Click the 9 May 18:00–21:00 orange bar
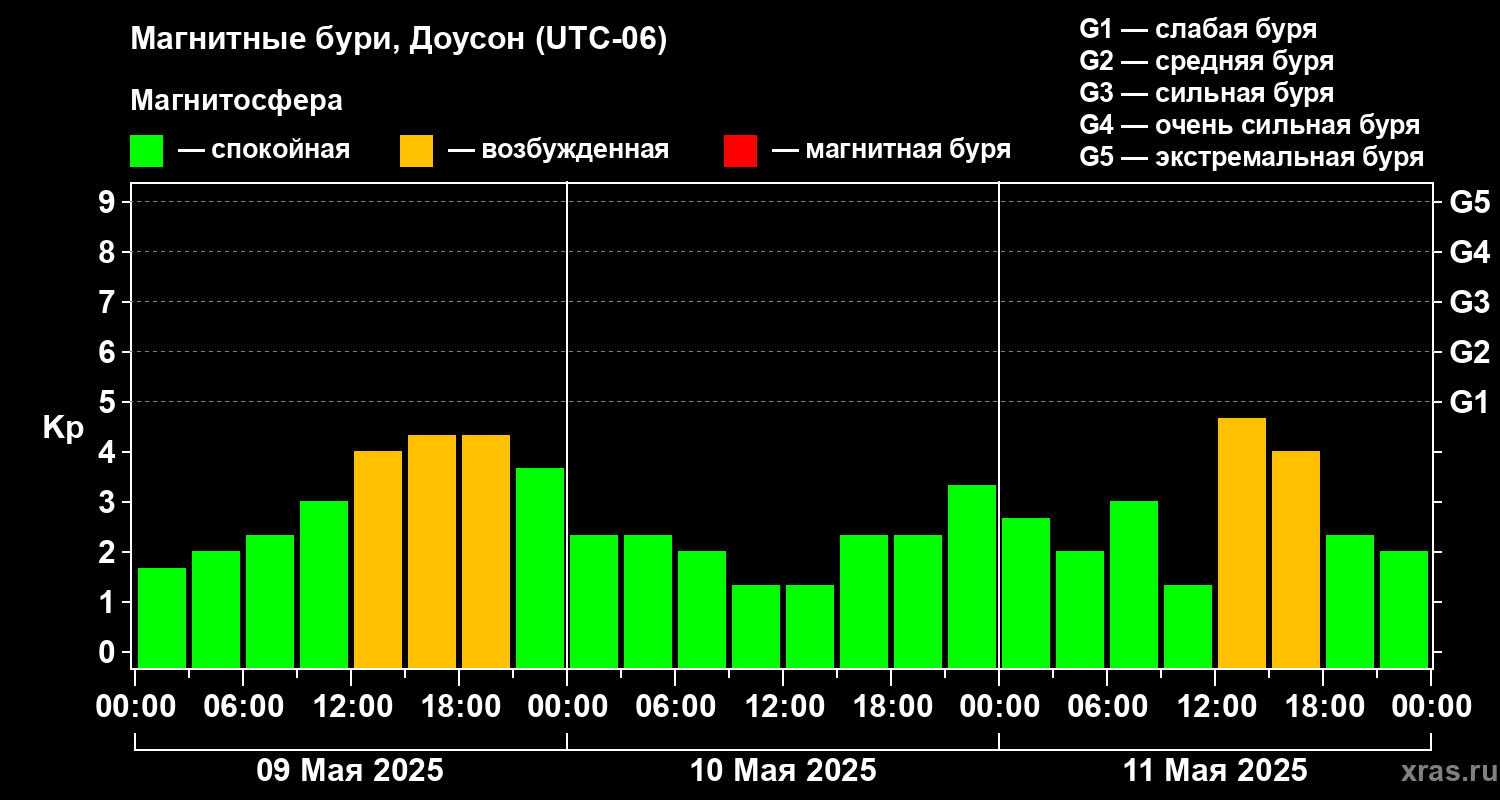 (x=486, y=551)
